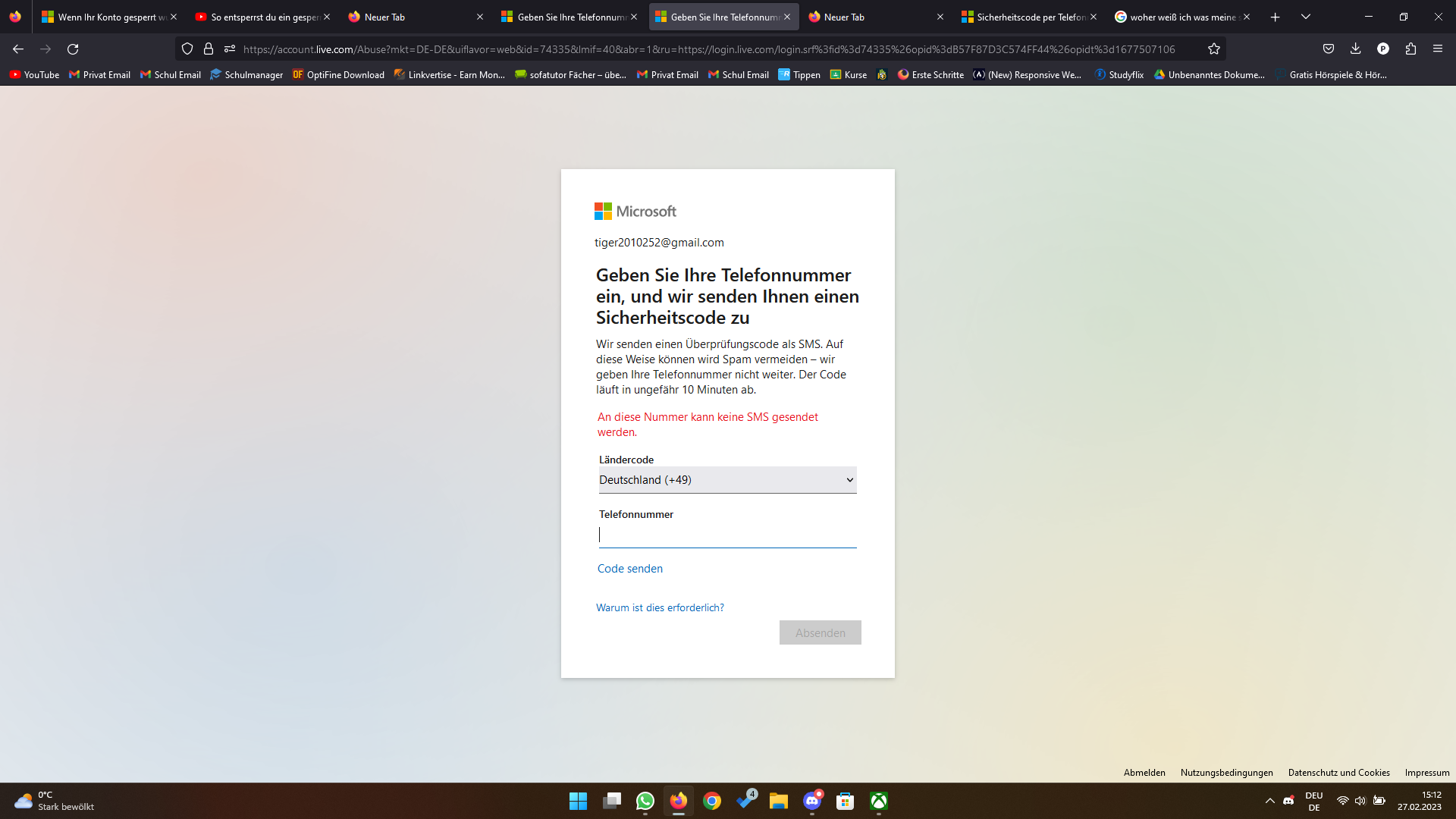The width and height of the screenshot is (1456, 819).
Task: Toggle the tracking protection shield icon
Action: [187, 48]
